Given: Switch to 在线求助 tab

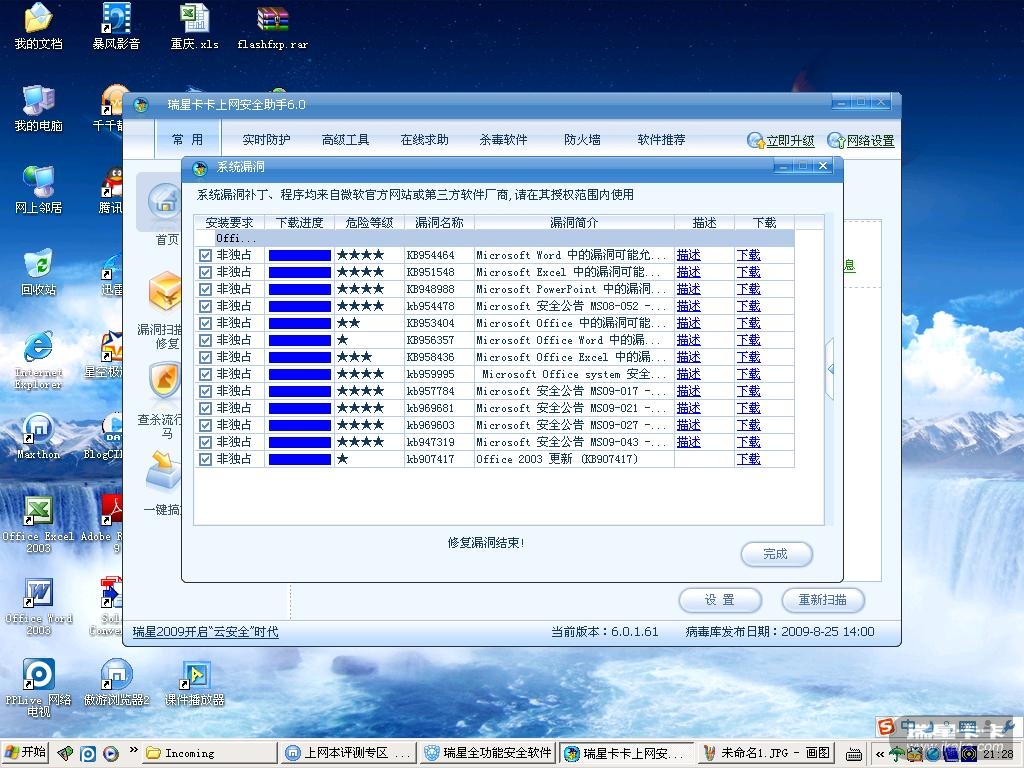Looking at the screenshot, I should coord(424,140).
